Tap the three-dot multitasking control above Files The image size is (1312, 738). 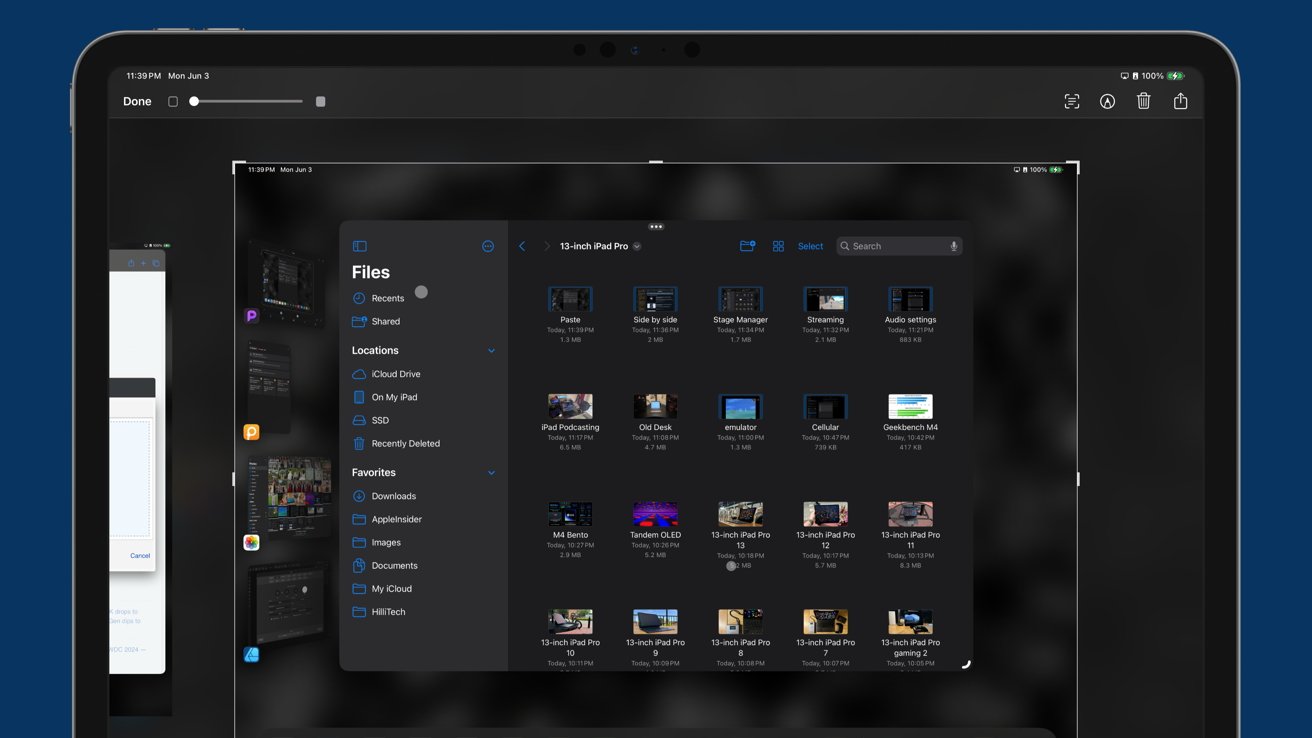click(x=656, y=227)
